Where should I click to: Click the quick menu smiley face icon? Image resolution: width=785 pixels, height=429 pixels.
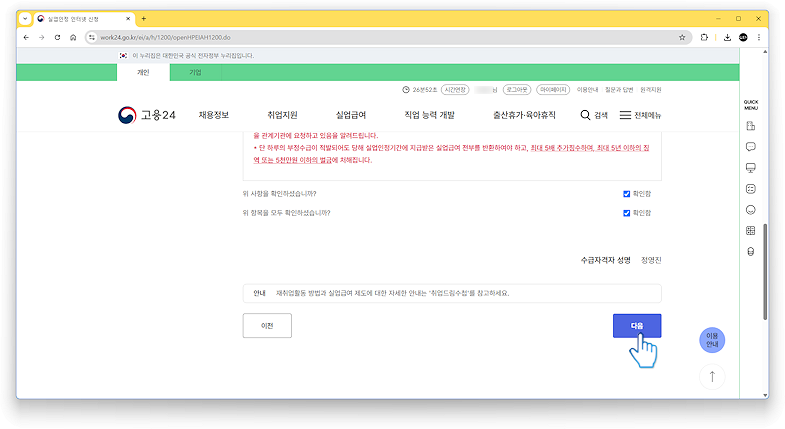coord(750,210)
